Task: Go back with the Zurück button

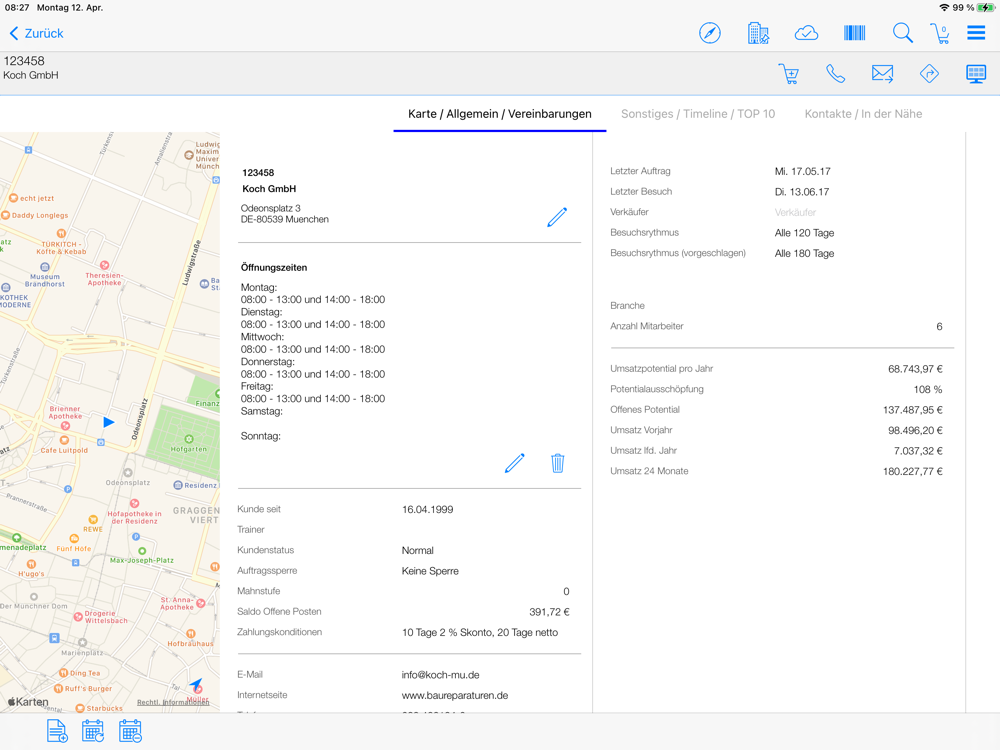Action: 36,33
